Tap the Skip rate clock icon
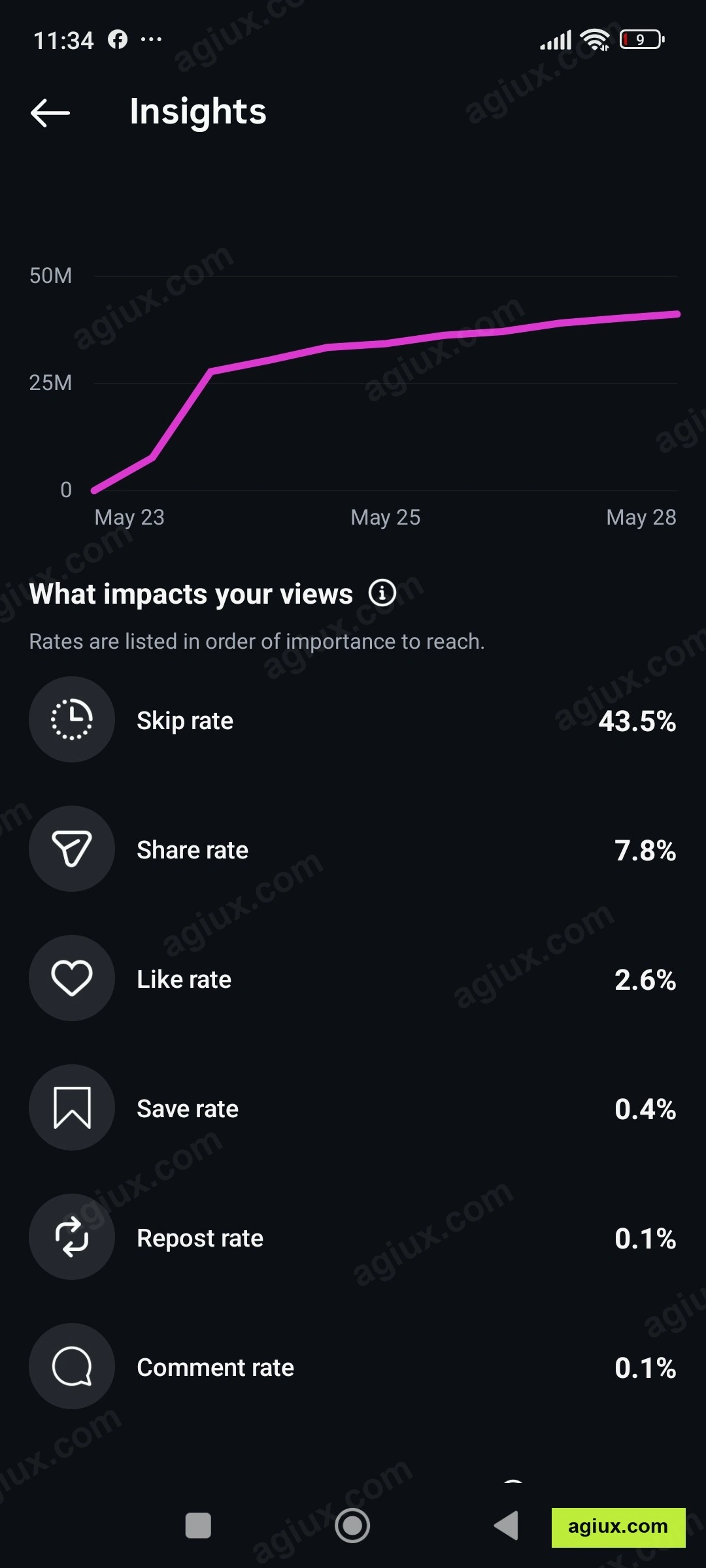This screenshot has width=706, height=1568. (72, 719)
